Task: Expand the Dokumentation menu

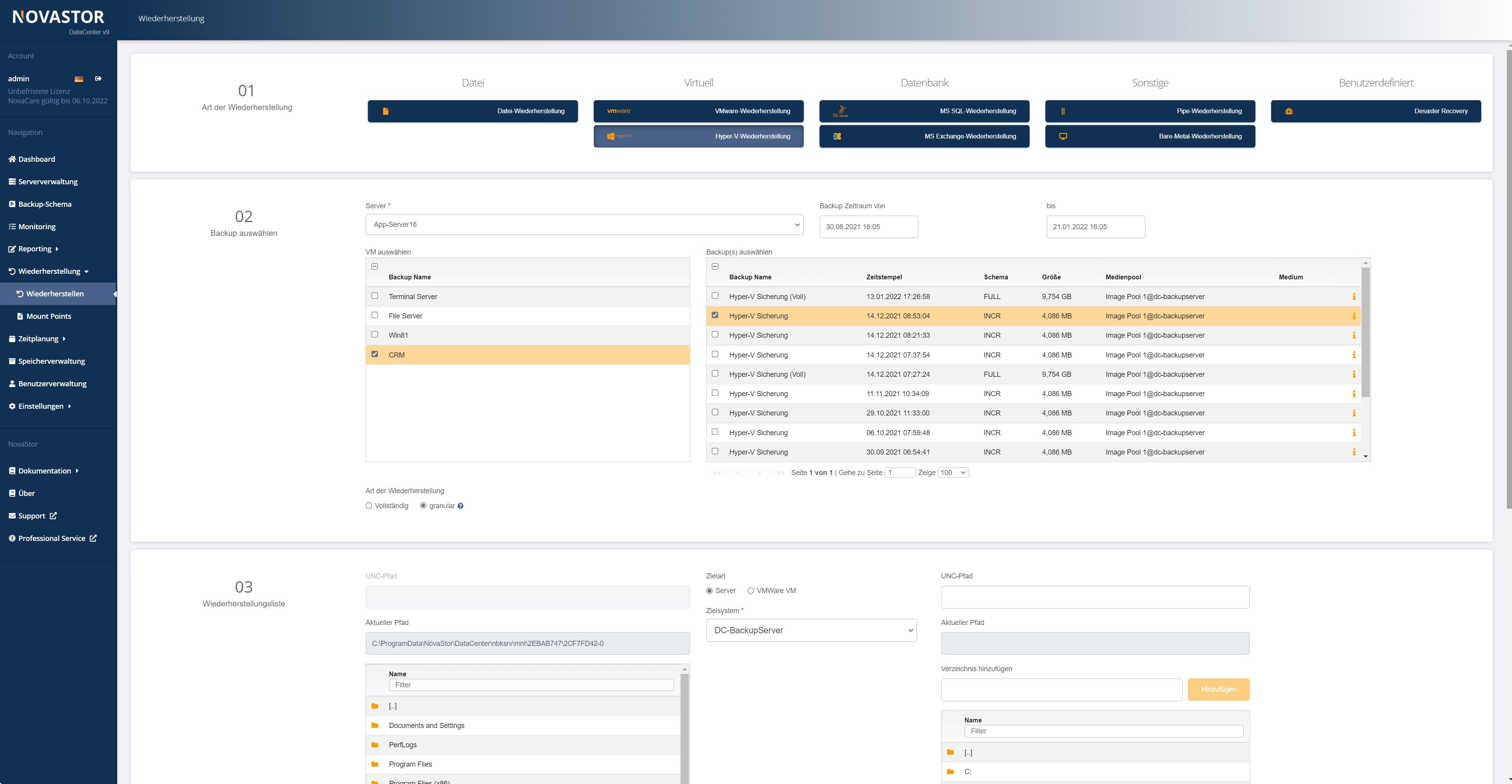Action: click(x=43, y=471)
